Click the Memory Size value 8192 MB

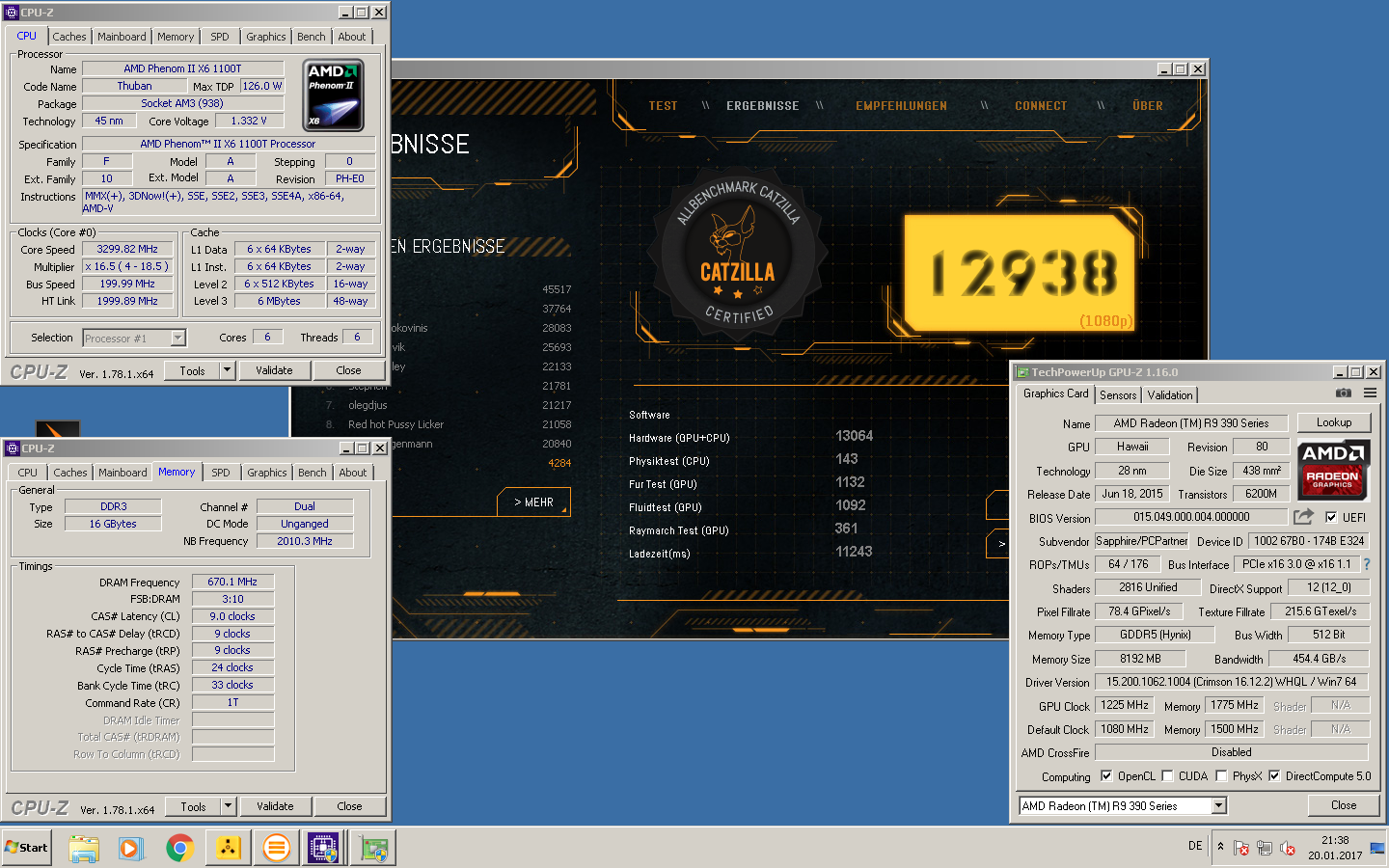[1140, 659]
